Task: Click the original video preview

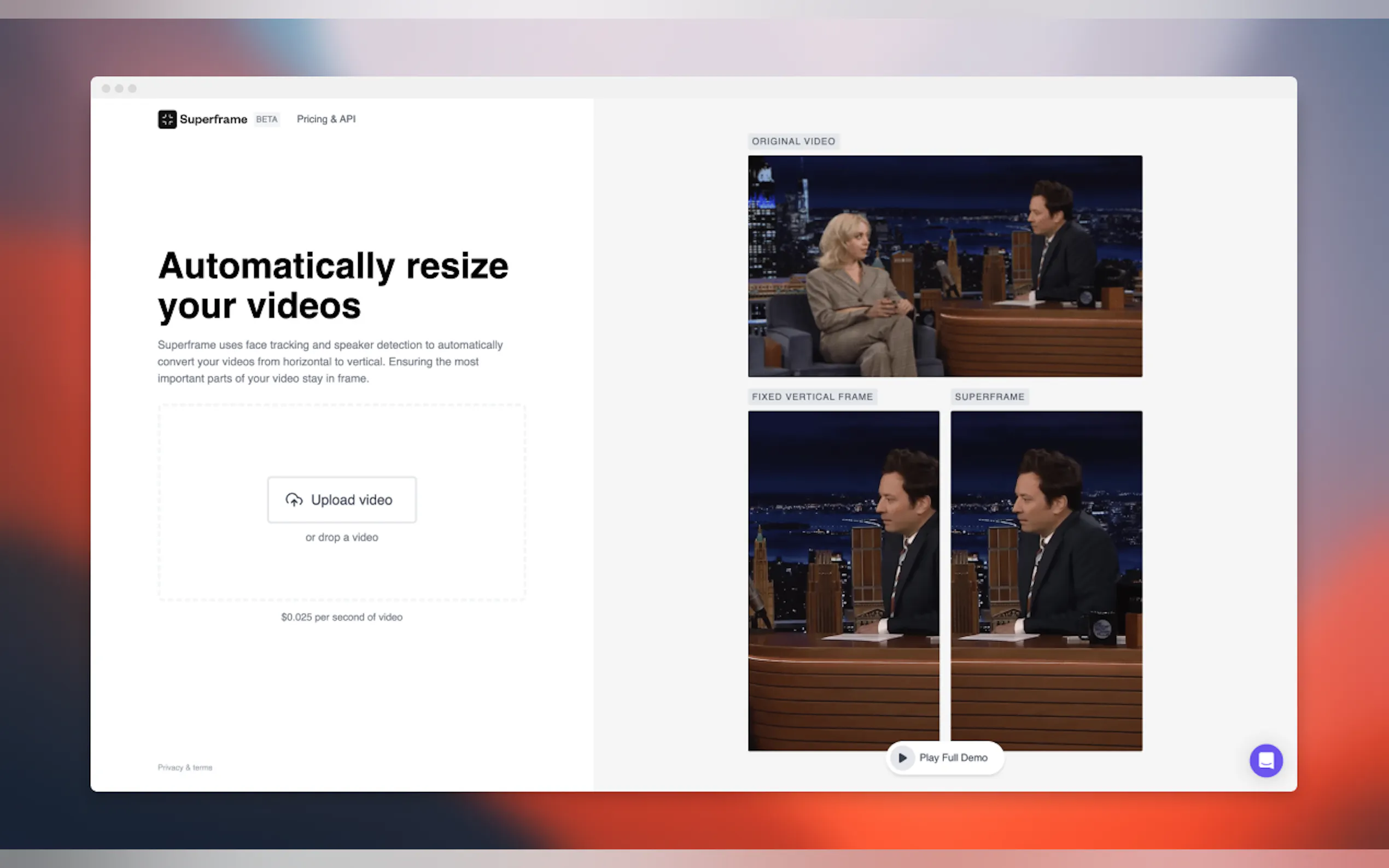Action: click(944, 266)
